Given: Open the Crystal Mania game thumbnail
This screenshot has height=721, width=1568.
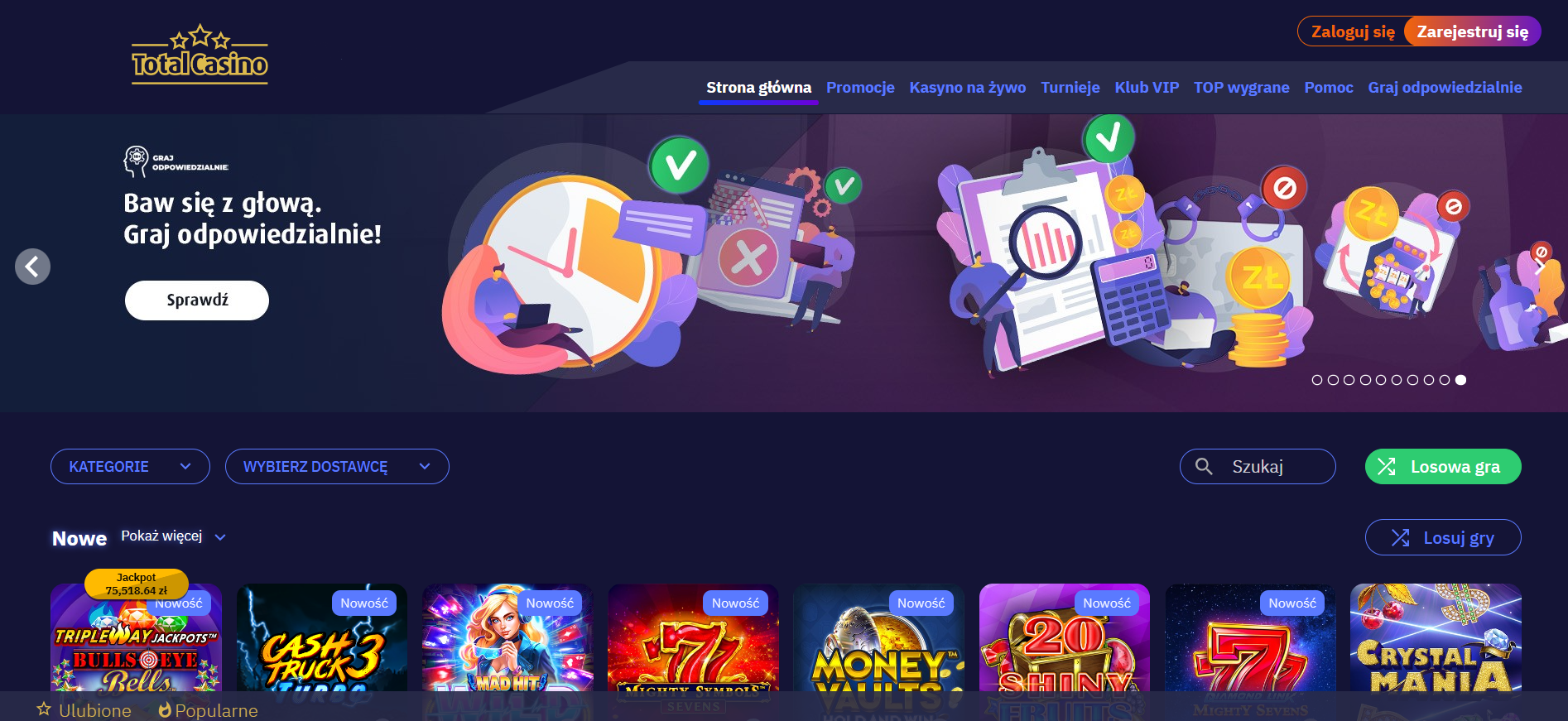Looking at the screenshot, I should pyautogui.click(x=1436, y=637).
